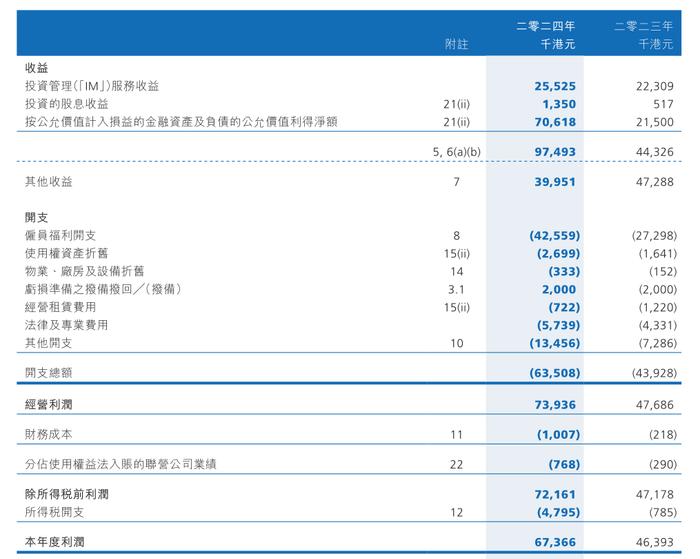Click the 2023 pre-tax profit 47,178
This screenshot has height=559, width=700.
point(654,494)
